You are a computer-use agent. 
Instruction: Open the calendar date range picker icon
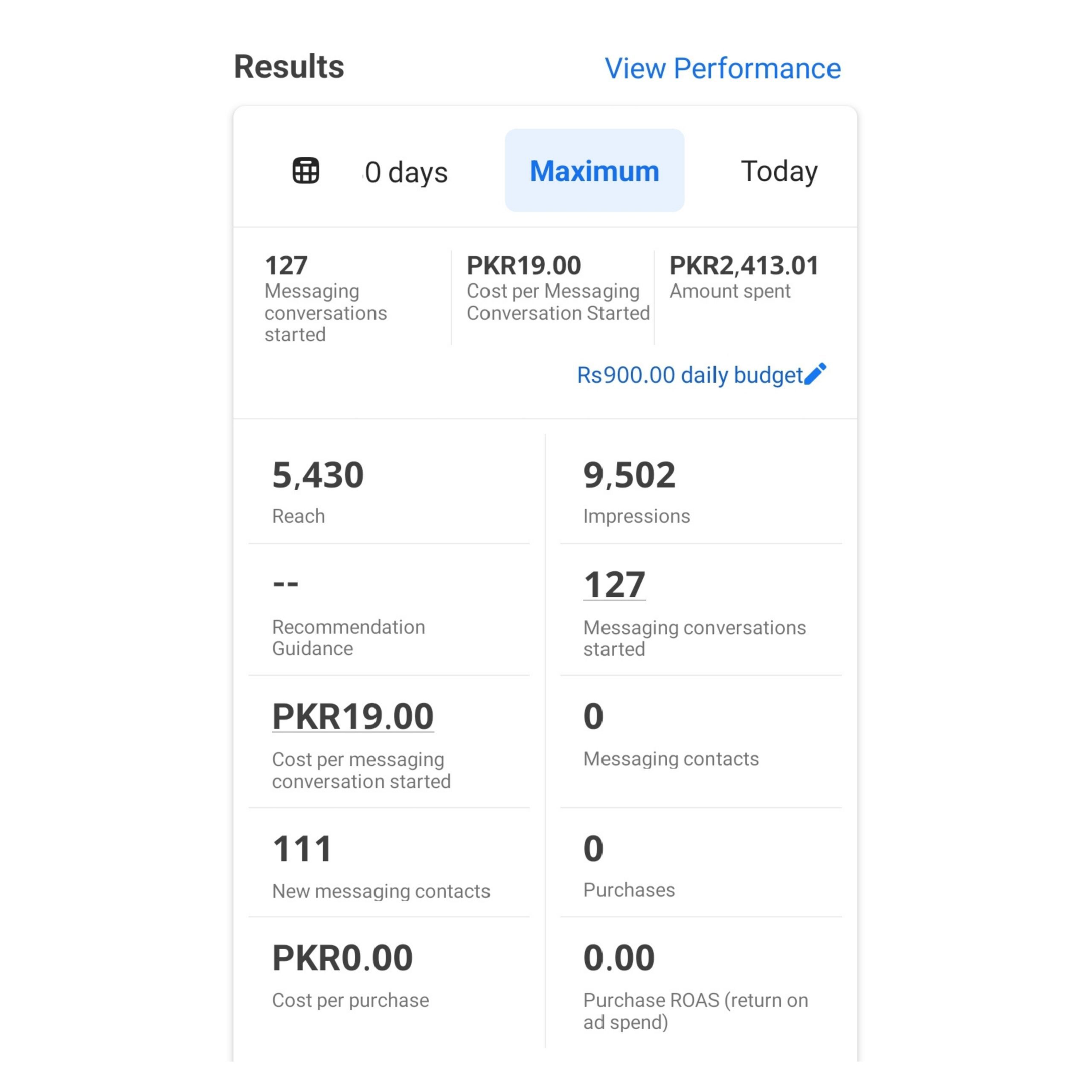(x=305, y=171)
